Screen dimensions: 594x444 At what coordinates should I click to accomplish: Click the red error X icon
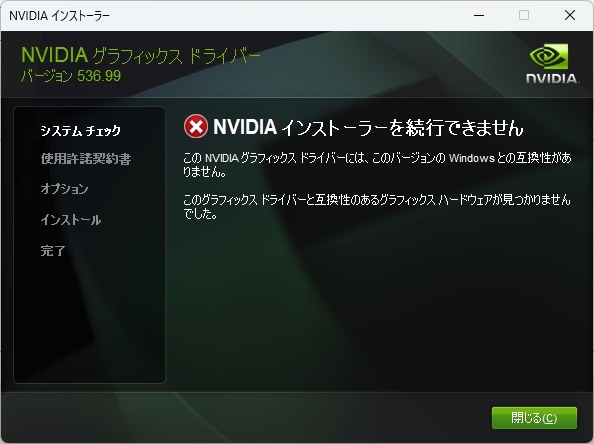pos(195,127)
